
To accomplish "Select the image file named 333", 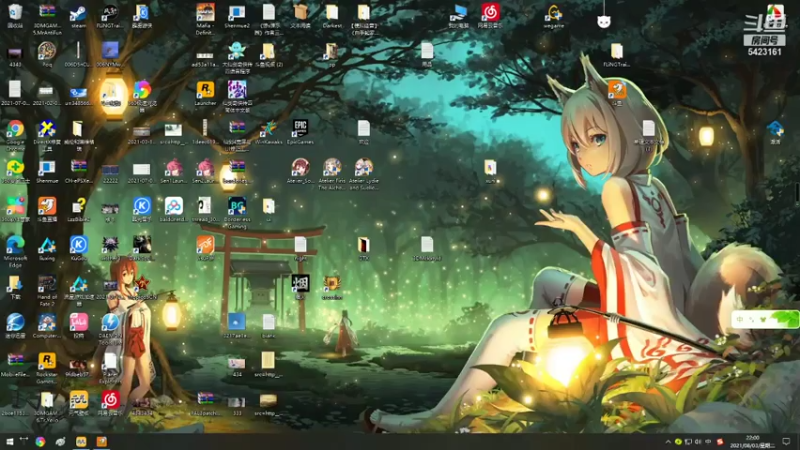I will (x=237, y=406).
